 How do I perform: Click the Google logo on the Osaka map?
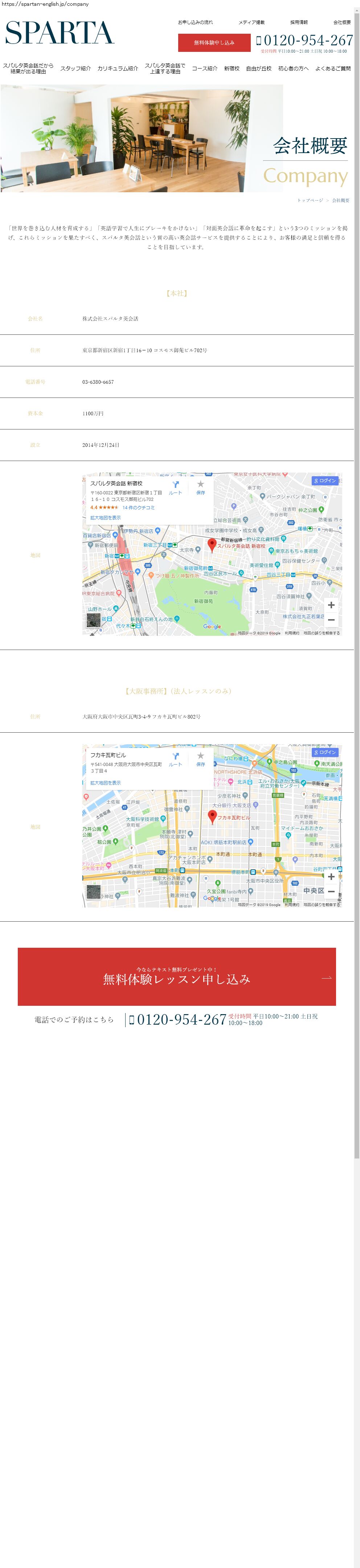pos(212,898)
